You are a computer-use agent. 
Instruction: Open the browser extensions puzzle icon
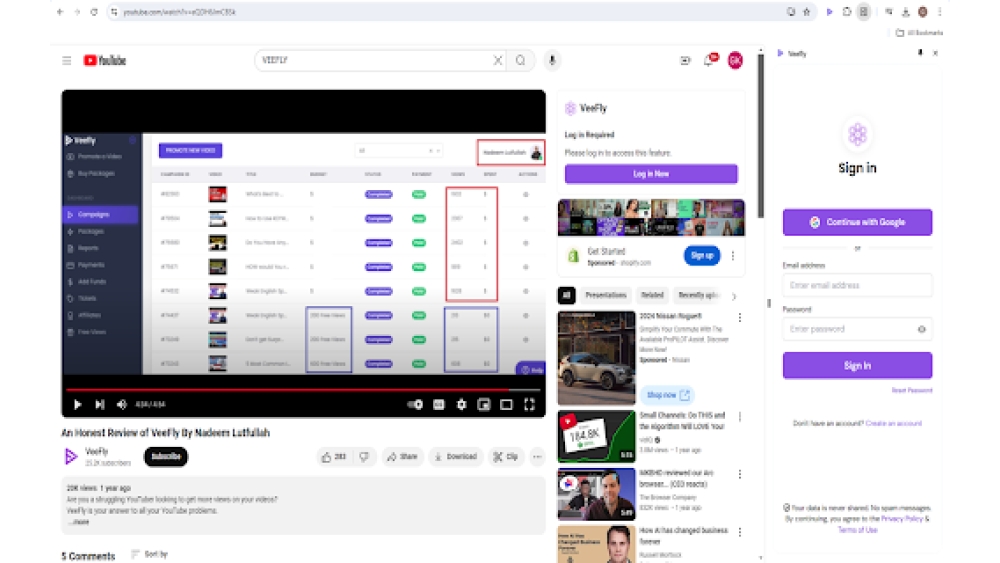click(x=847, y=11)
